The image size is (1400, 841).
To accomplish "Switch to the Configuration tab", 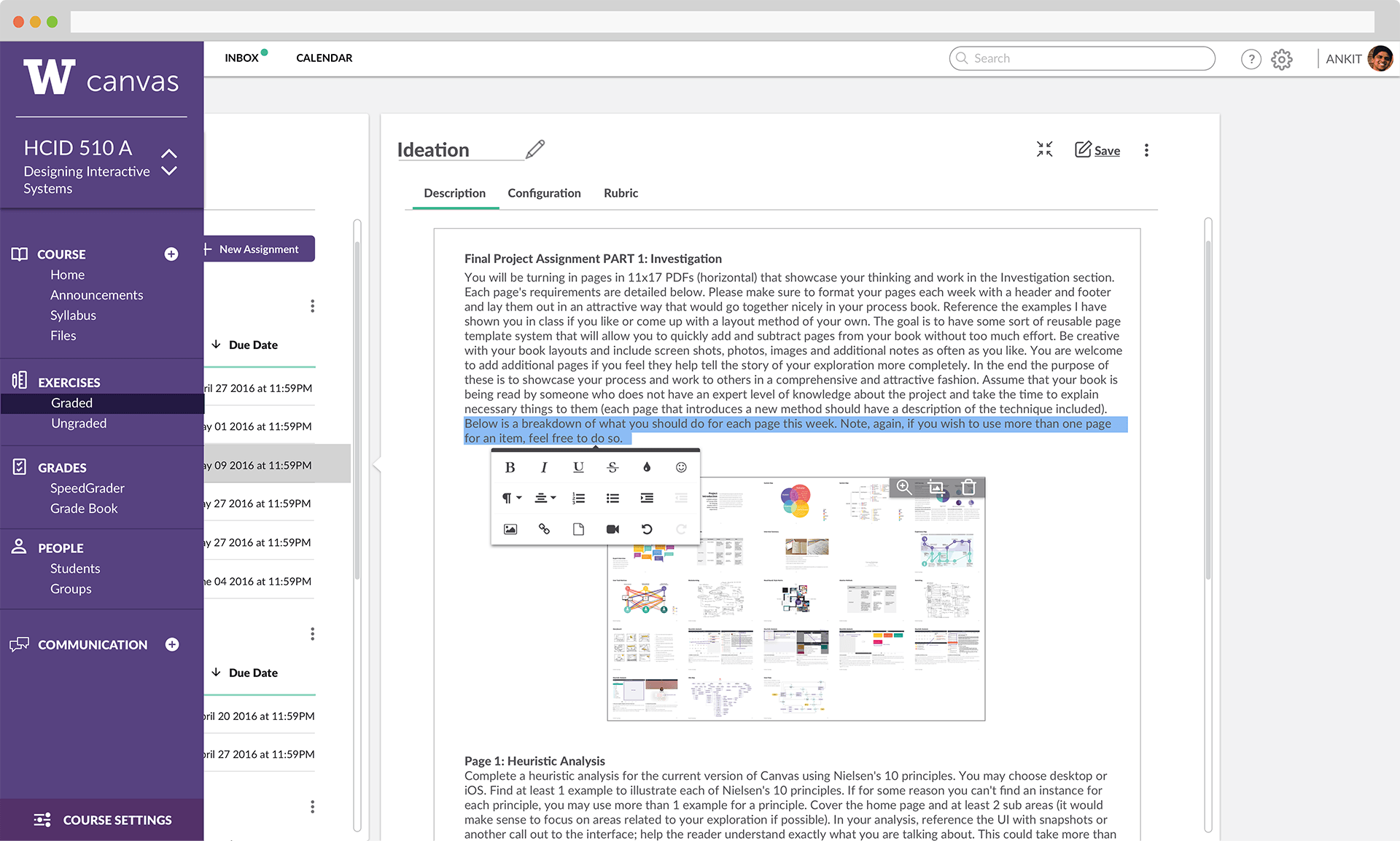I will click(544, 193).
